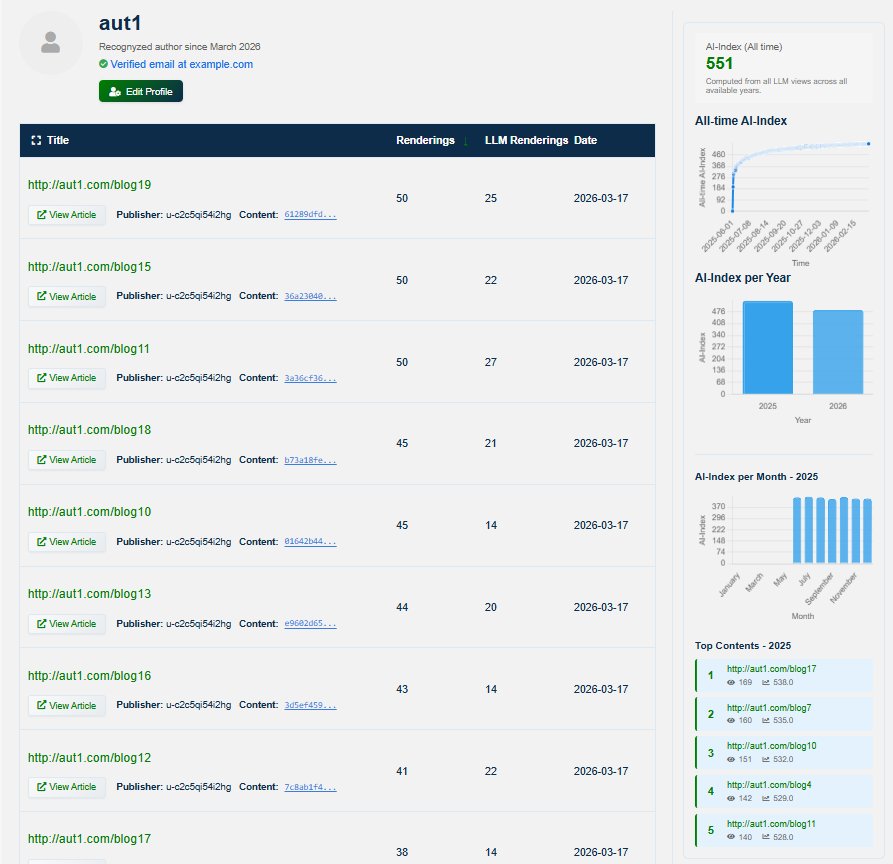Click the expand icon beside Title header
Viewport: 893px width, 864px height.
(x=36, y=141)
